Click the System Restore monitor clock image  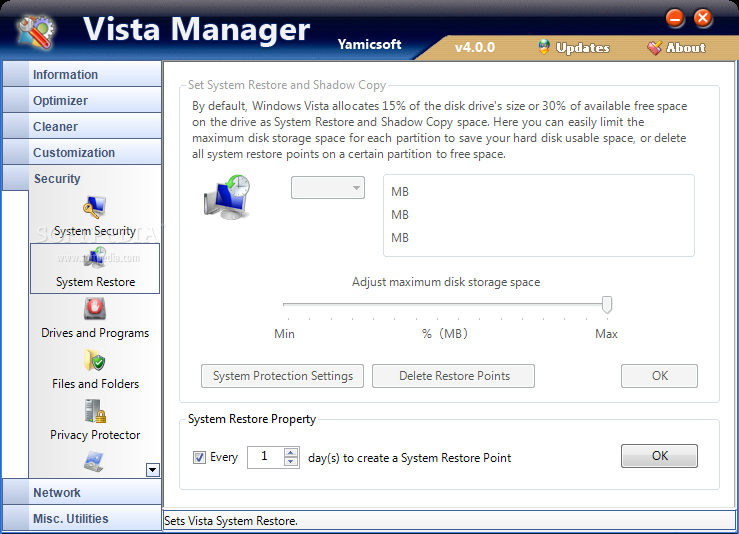[227, 197]
